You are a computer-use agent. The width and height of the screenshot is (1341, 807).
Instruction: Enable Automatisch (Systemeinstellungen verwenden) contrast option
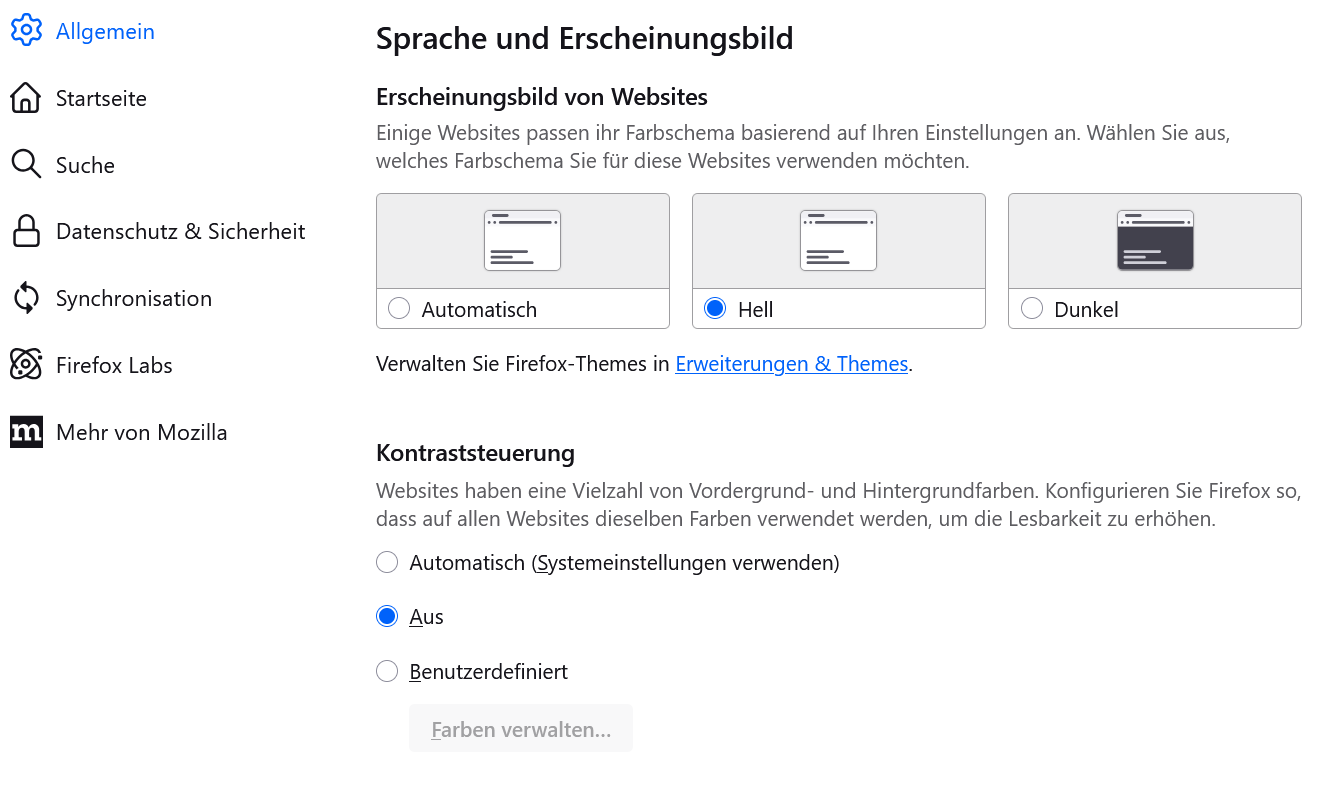387,563
